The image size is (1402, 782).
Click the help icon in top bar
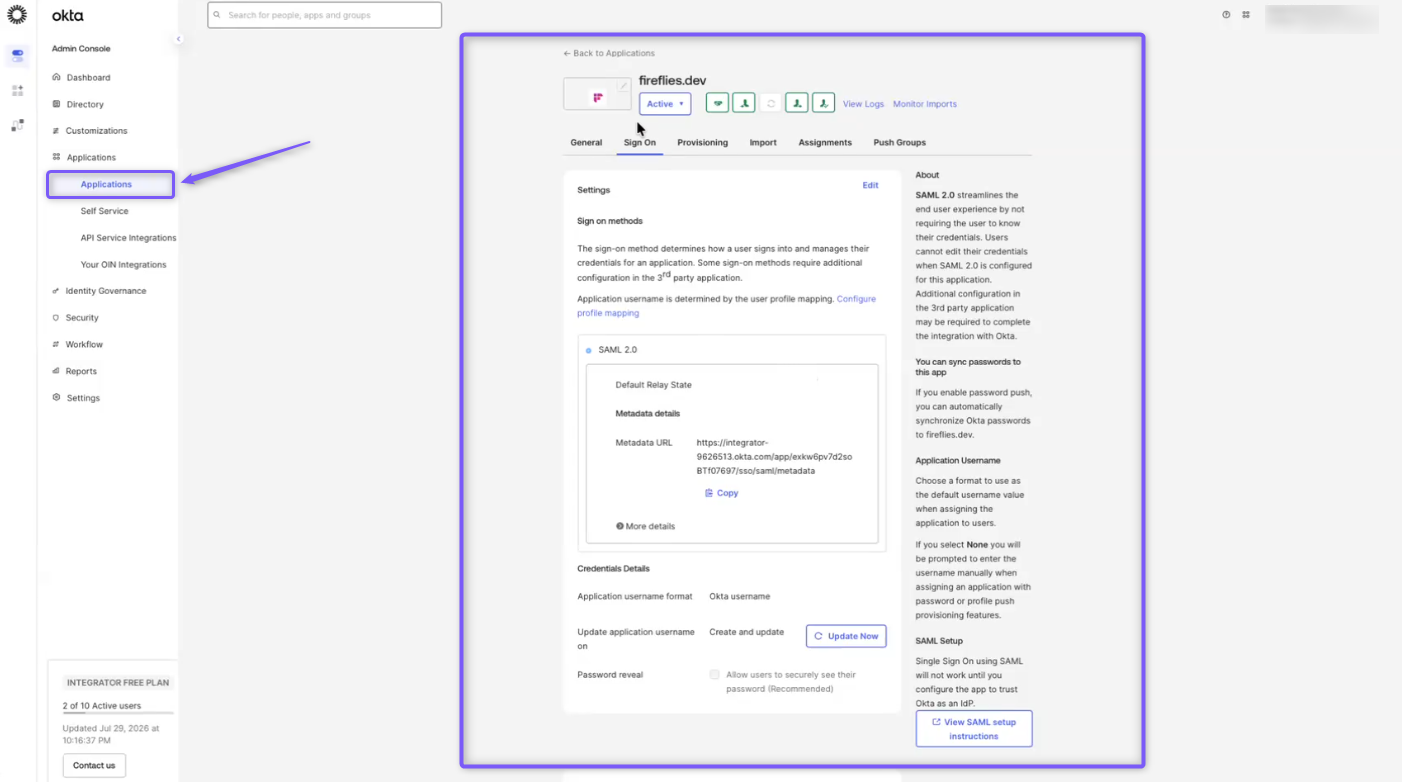click(x=1226, y=15)
